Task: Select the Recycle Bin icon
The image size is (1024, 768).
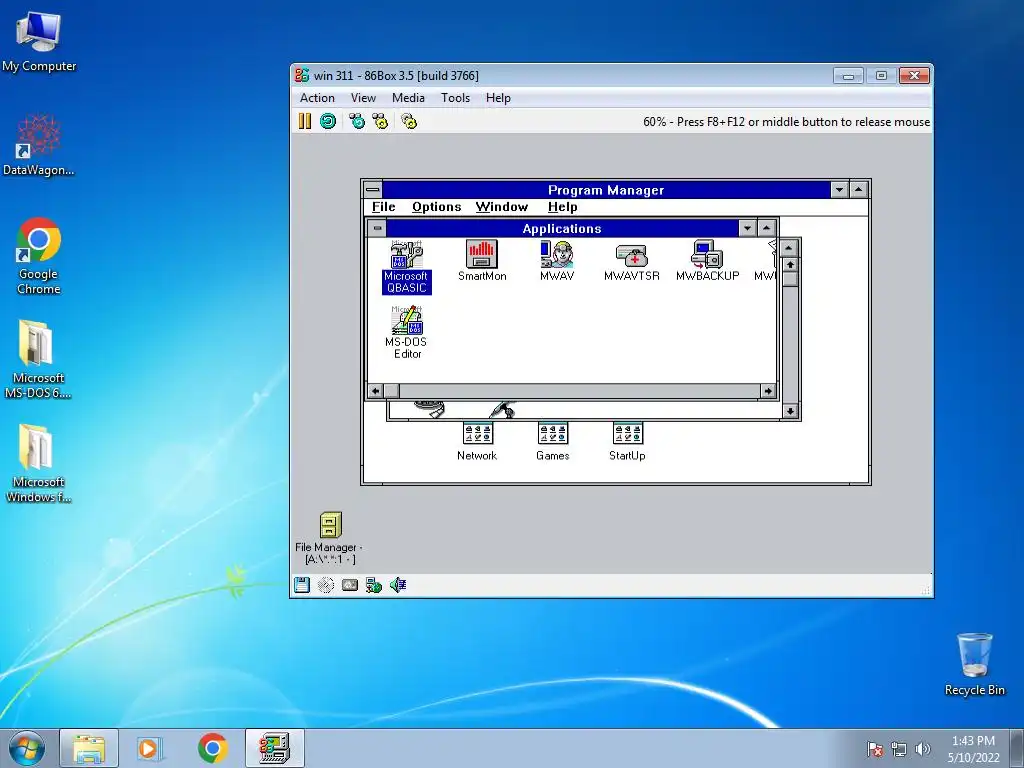Action: pos(974,664)
